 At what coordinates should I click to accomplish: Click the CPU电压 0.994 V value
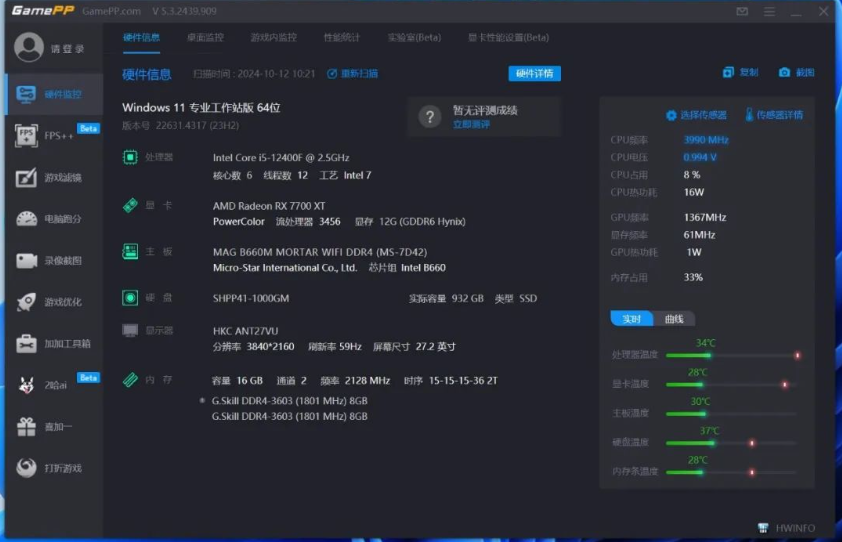[x=700, y=157]
